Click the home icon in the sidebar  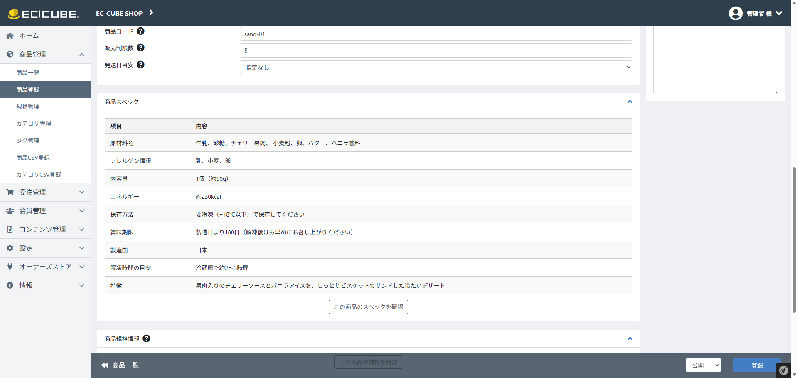coord(10,36)
